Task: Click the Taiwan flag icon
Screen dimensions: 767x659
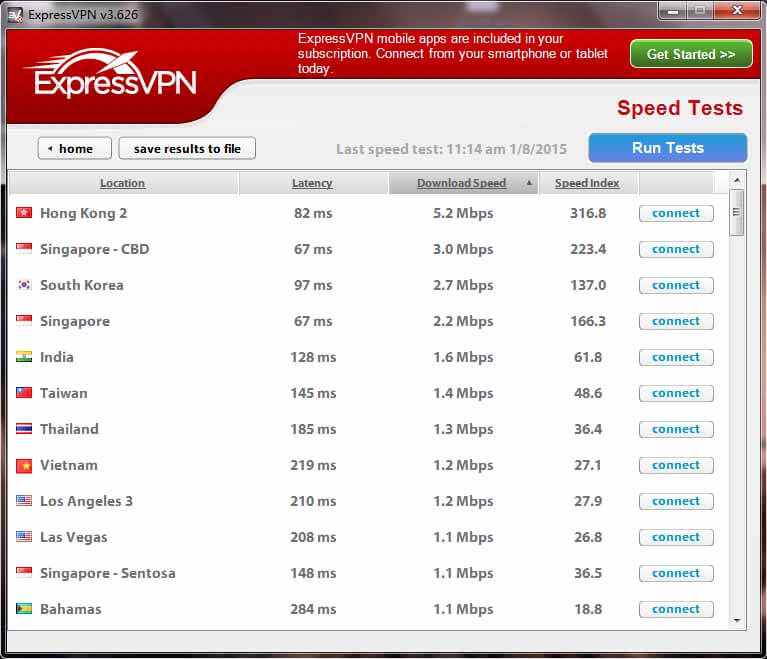Action: point(24,393)
